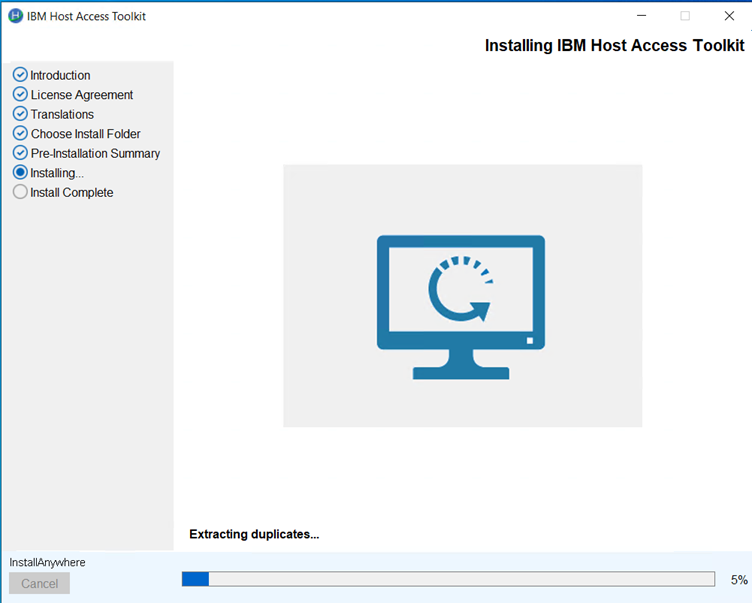The height and width of the screenshot is (603, 752).
Task: Go to the License Agreement step label
Action: tap(81, 95)
